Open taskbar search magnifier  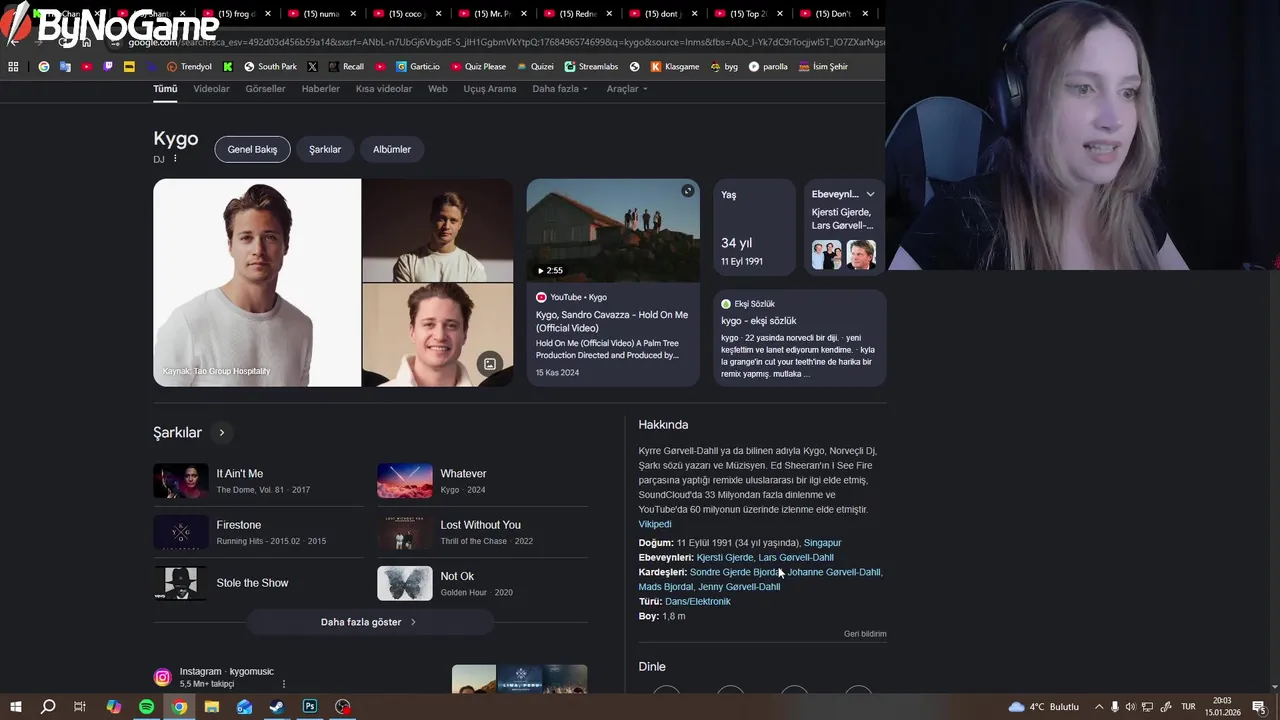pyautogui.click(x=48, y=706)
